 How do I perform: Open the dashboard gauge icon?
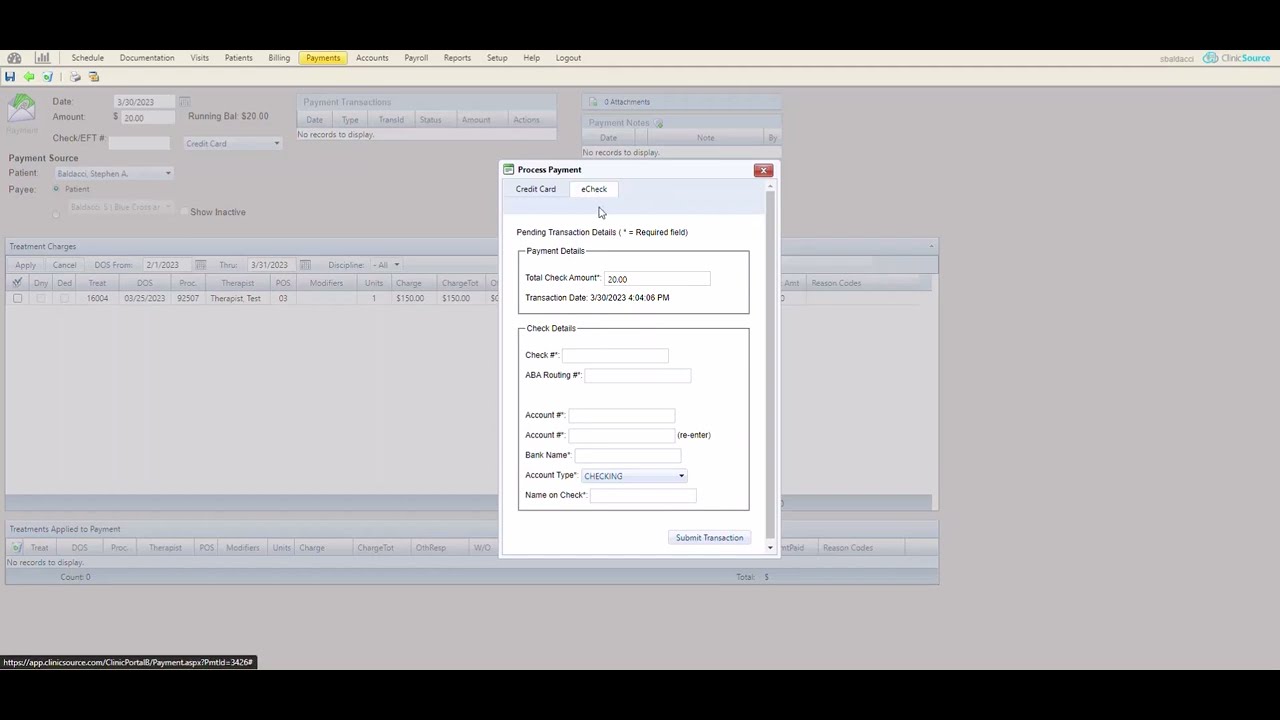[x=14, y=58]
